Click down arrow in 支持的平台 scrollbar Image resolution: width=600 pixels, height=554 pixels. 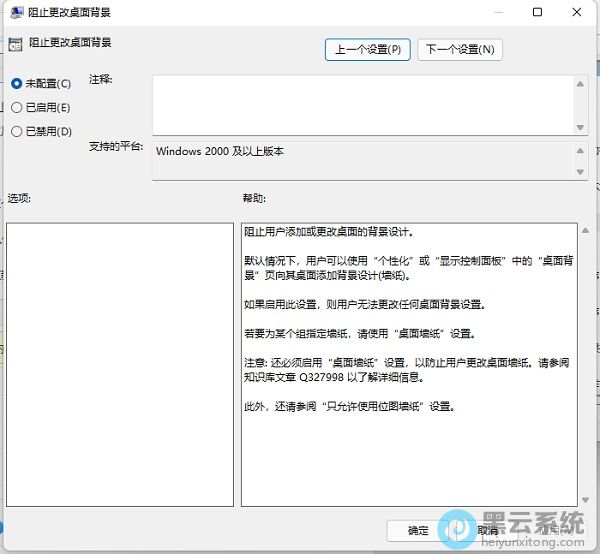580,173
